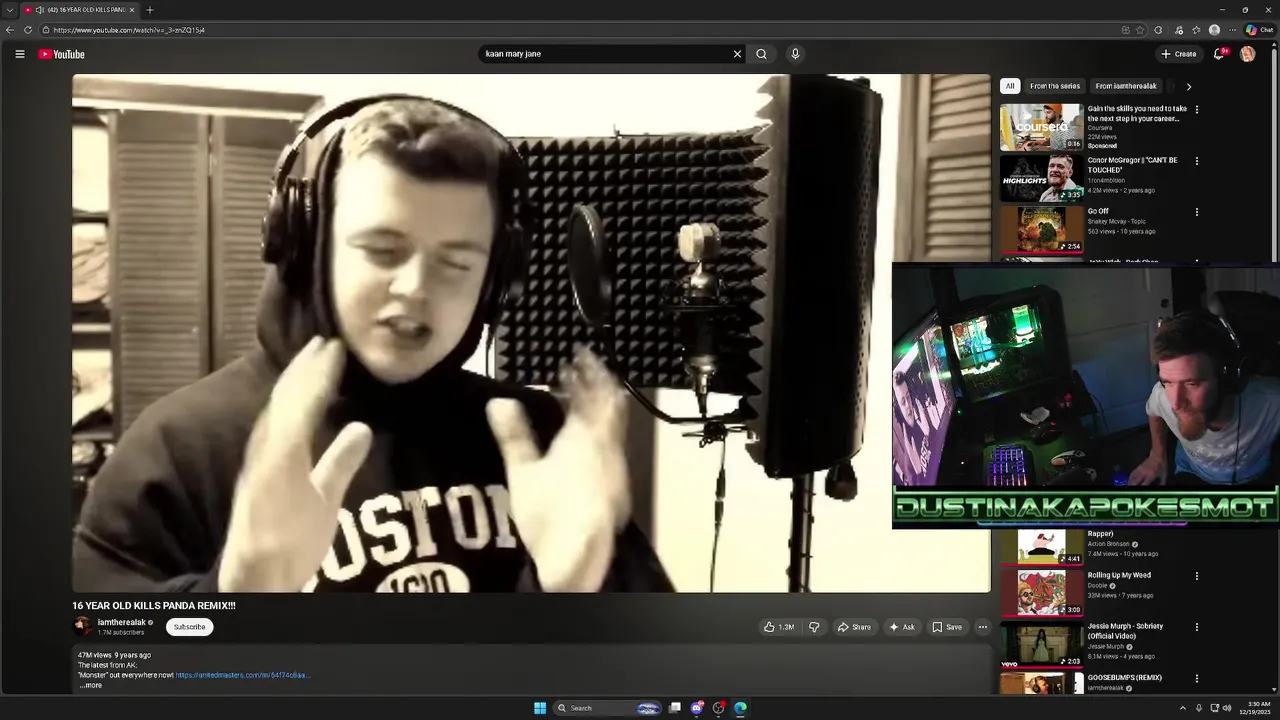Open options for the Go Off video
1280x720 pixels.
1196,212
